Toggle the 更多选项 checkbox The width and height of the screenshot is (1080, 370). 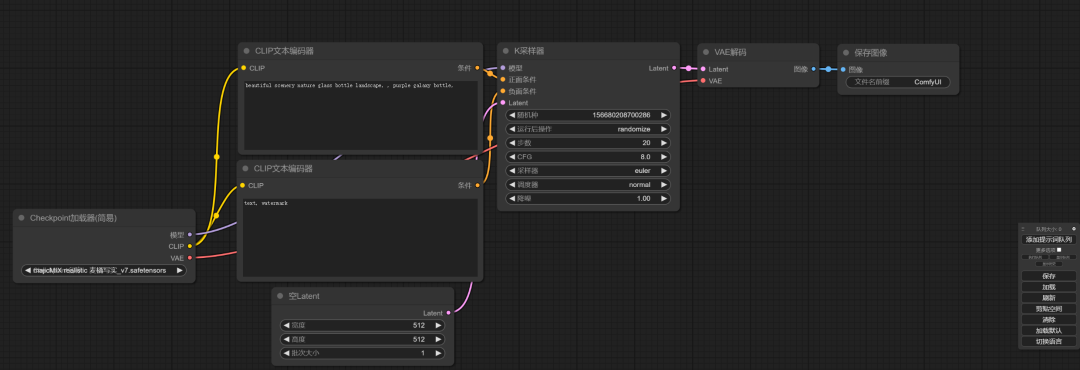click(1059, 249)
